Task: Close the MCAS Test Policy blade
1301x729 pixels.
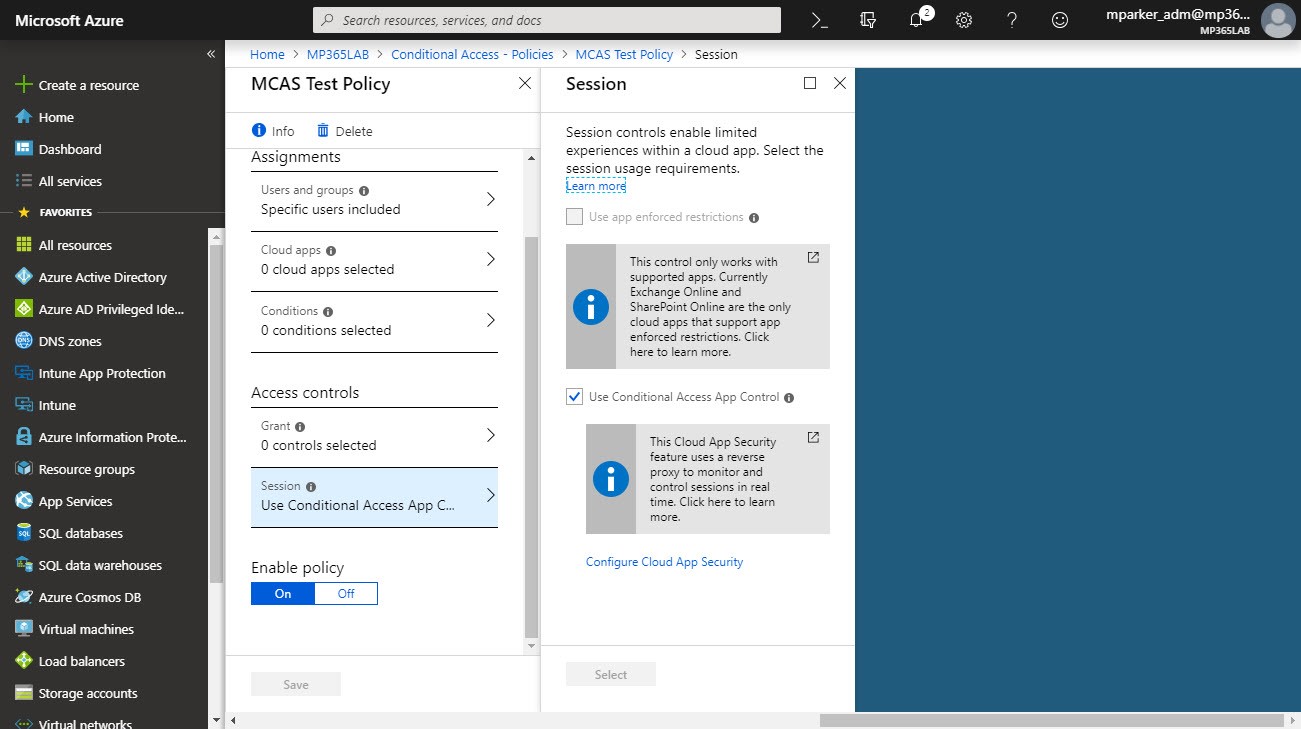Action: point(525,84)
